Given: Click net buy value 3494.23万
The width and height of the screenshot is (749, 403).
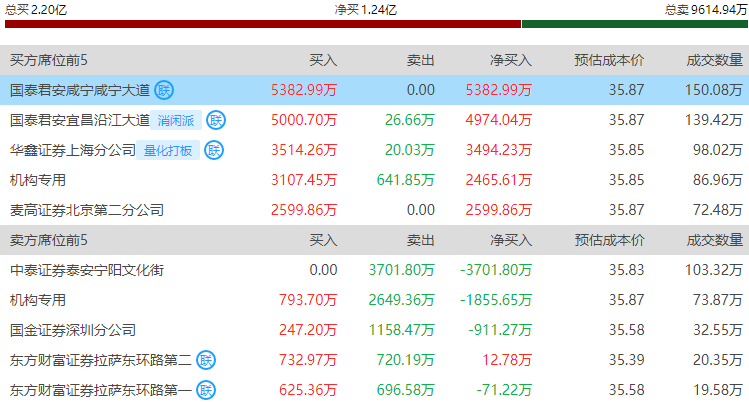Looking at the screenshot, I should click(x=499, y=150).
